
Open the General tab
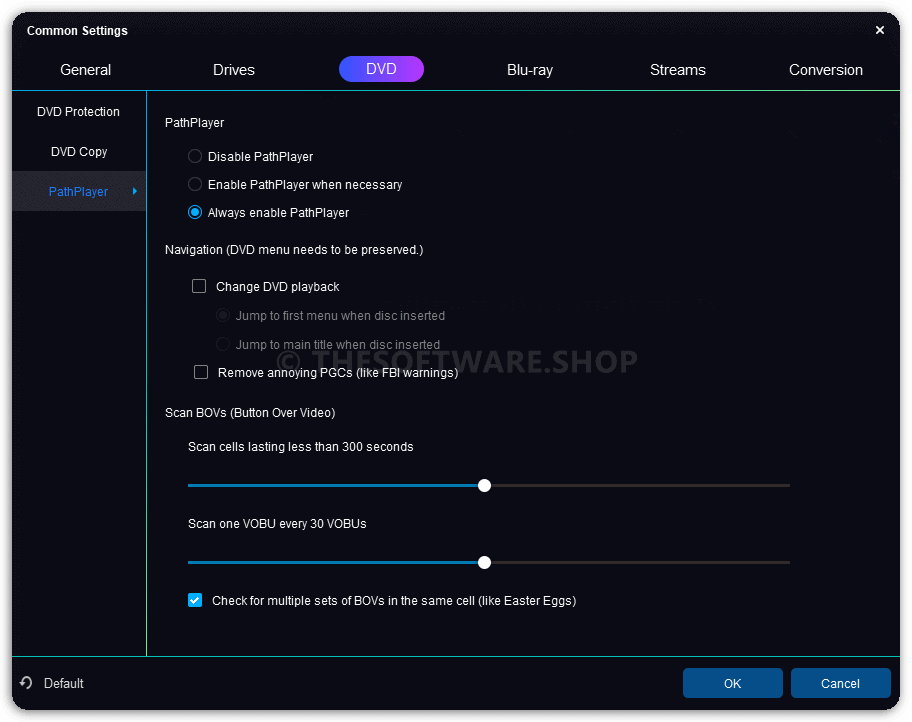[86, 70]
